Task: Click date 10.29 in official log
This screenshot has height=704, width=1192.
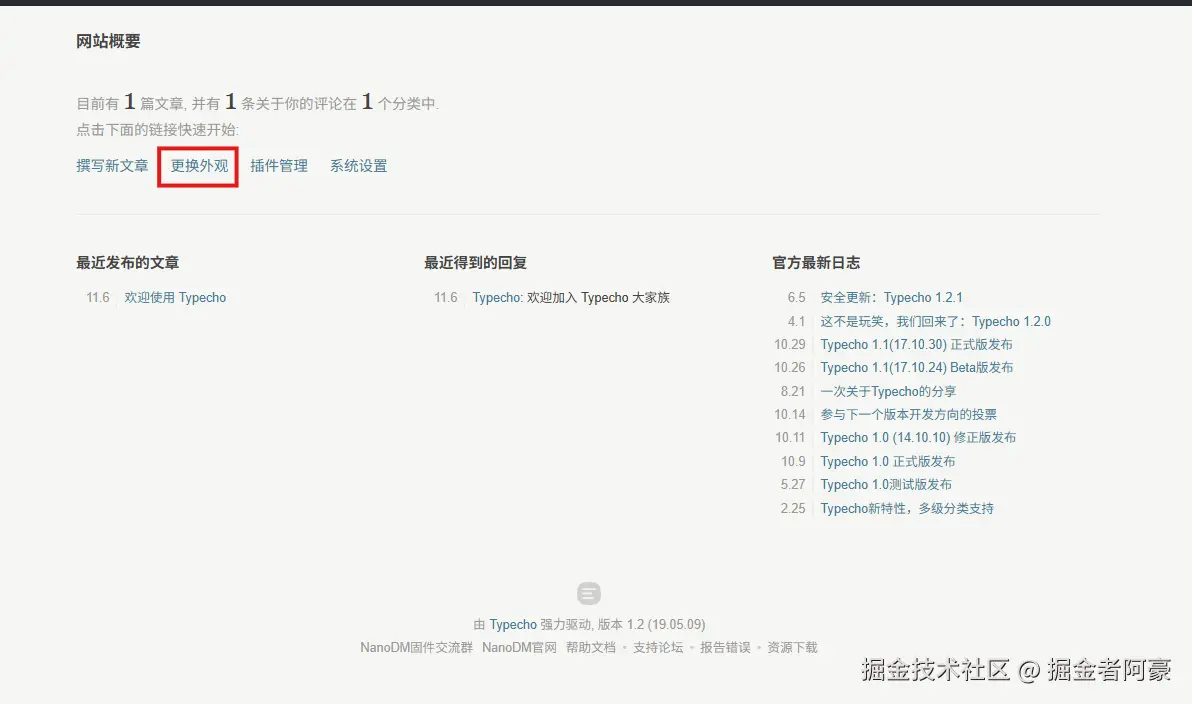Action: pos(789,344)
